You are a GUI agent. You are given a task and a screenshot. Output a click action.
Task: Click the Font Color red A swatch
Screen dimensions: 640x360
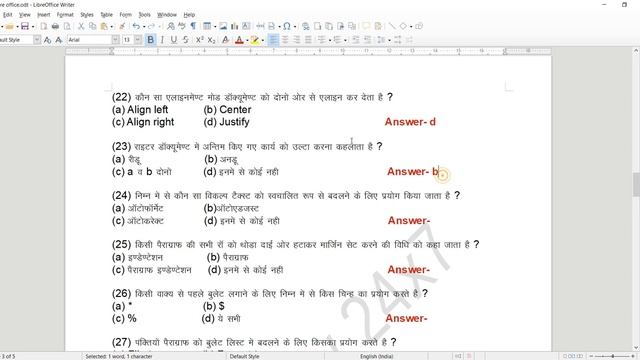pyautogui.click(x=240, y=40)
